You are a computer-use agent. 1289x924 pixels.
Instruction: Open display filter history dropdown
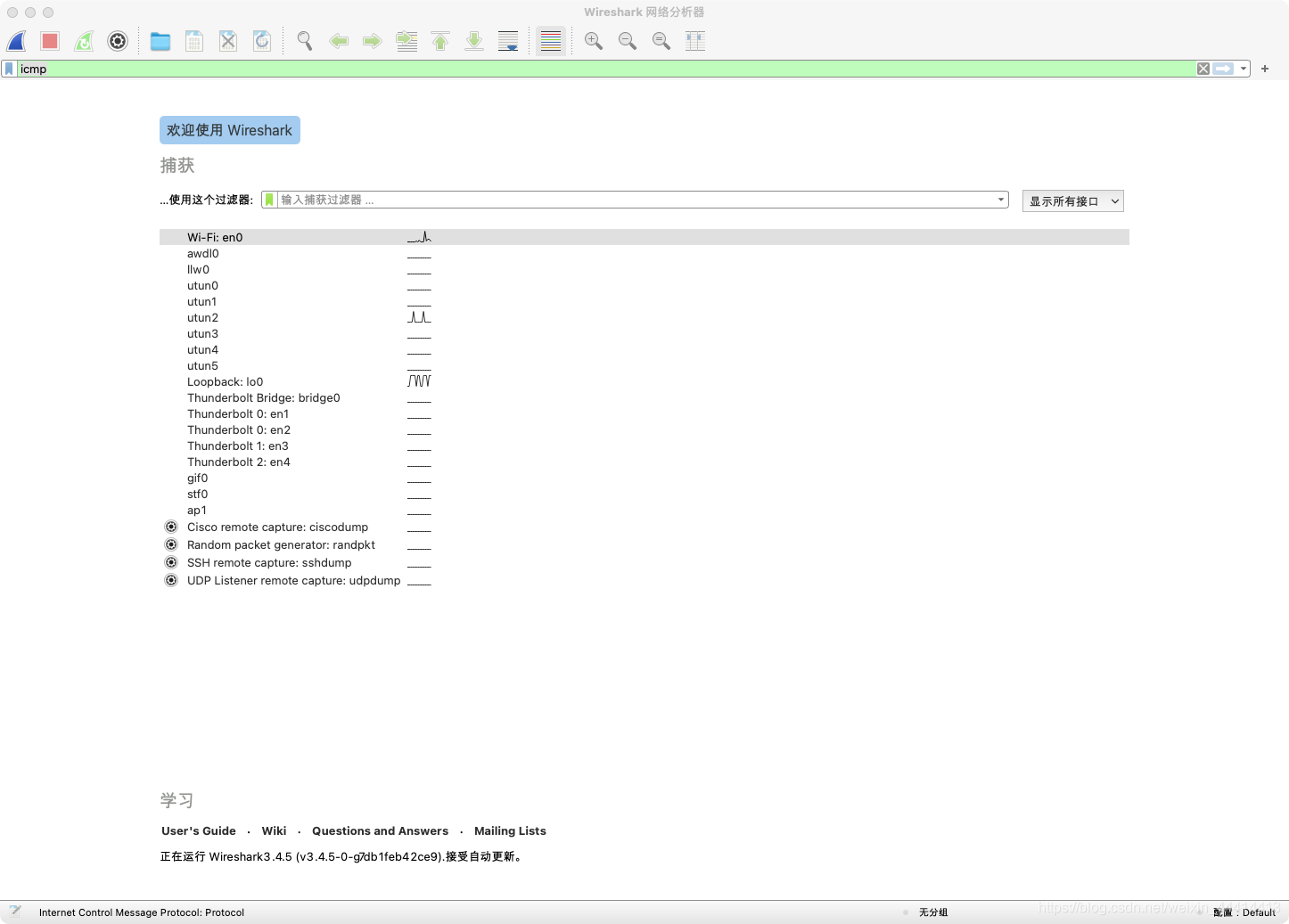pos(1244,69)
